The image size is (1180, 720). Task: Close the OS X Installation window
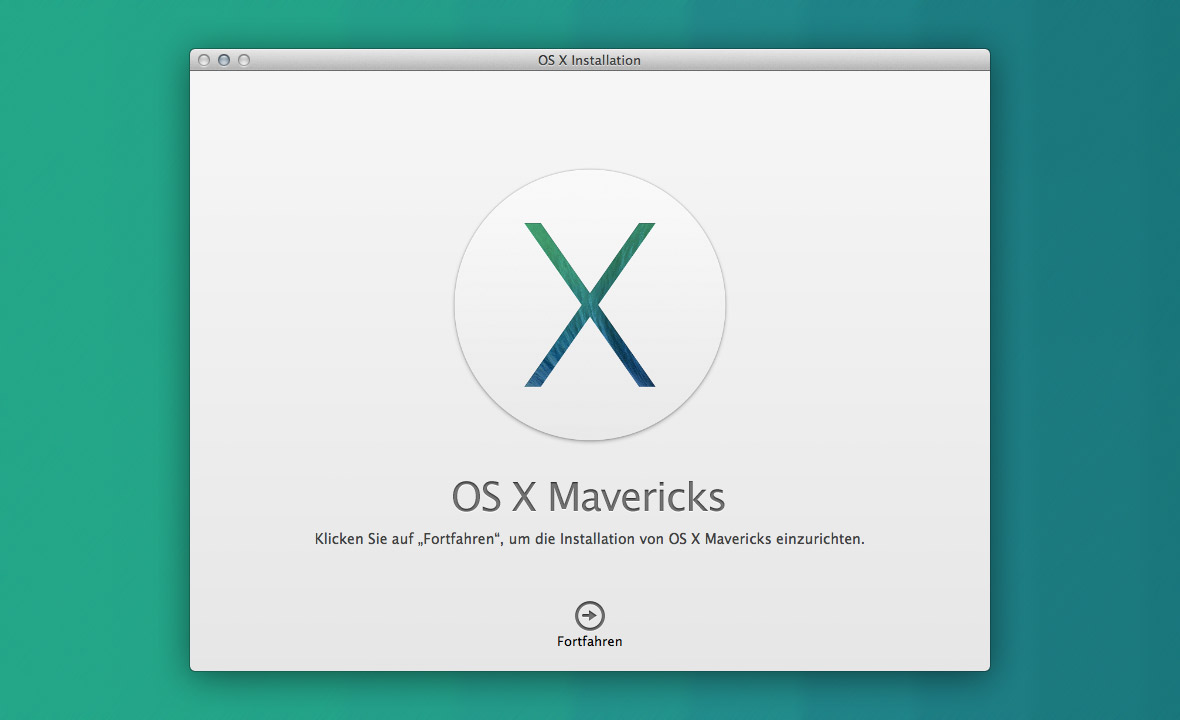point(204,60)
